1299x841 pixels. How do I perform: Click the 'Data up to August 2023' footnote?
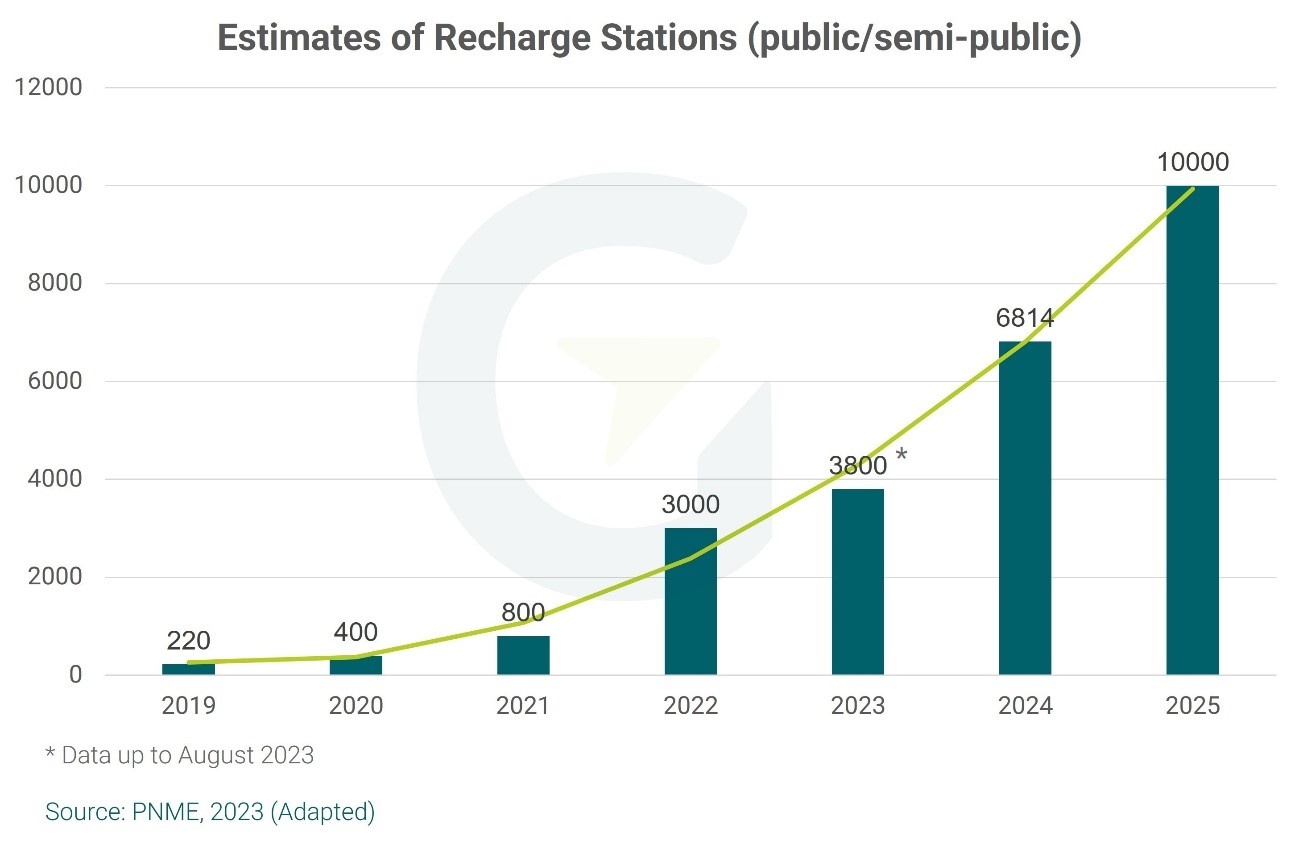180,755
